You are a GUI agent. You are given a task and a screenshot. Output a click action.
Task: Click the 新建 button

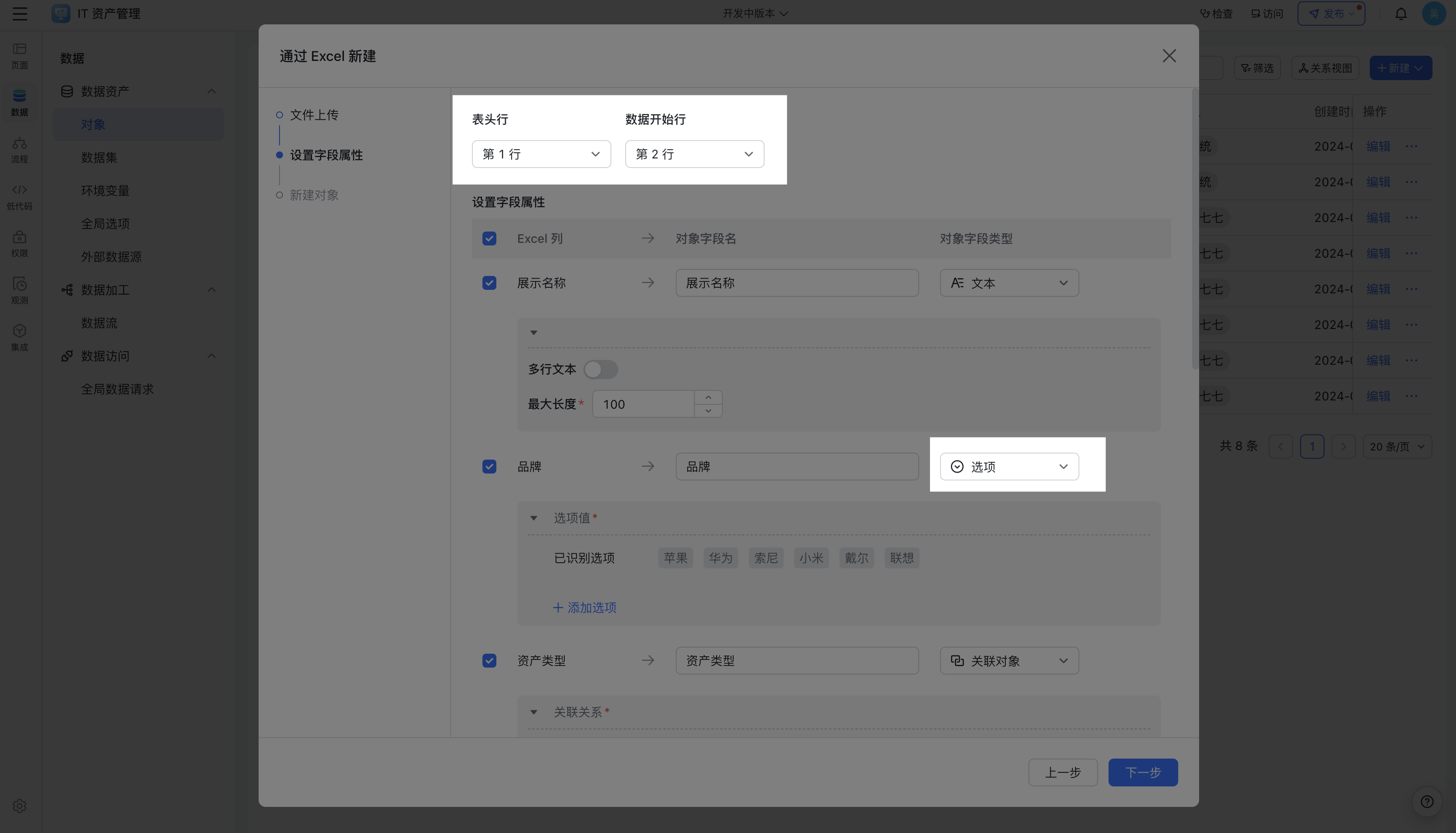point(1400,67)
